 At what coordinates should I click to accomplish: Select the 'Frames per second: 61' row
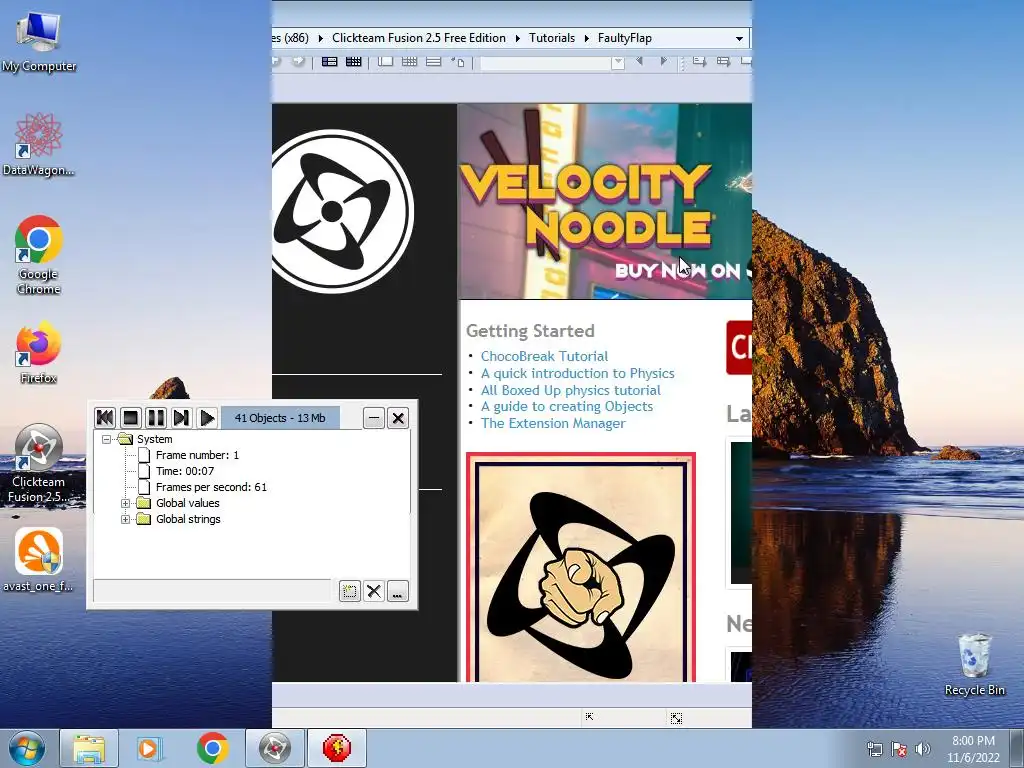point(211,487)
